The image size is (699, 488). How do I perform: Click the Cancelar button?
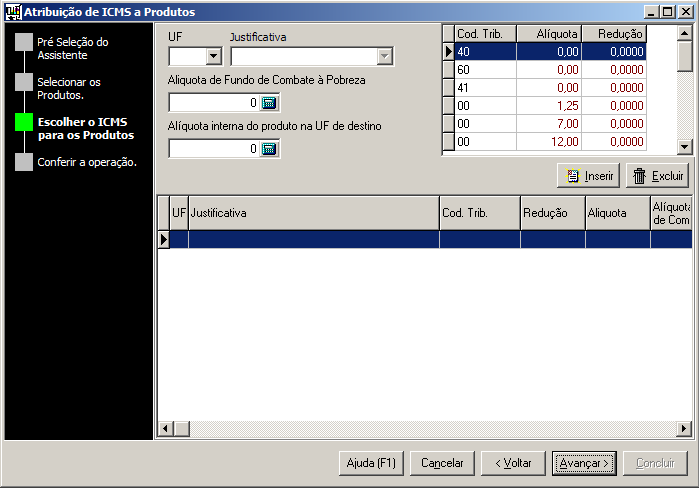tap(442, 463)
